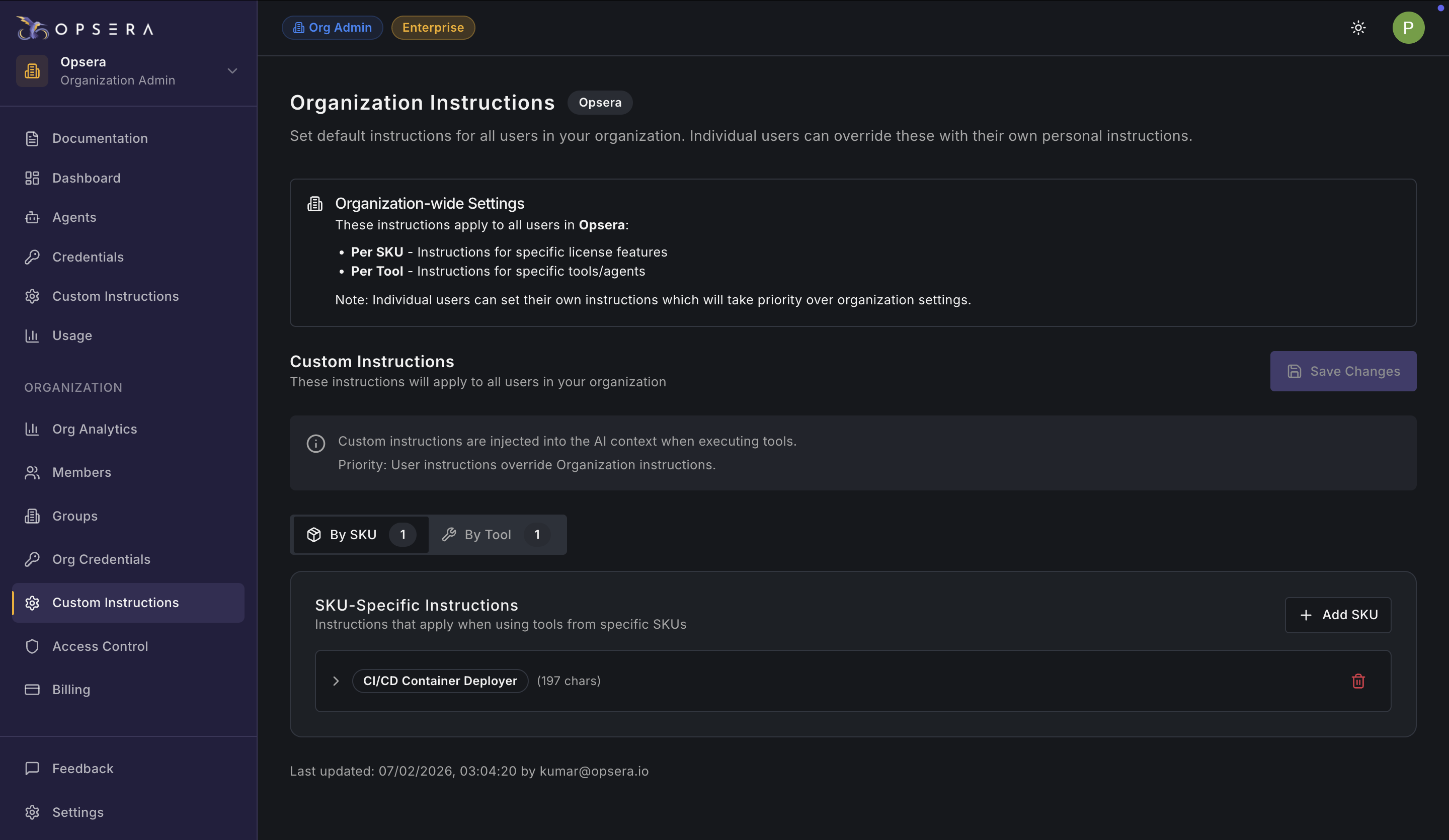
Task: Open Billing card item
Action: click(x=71, y=690)
